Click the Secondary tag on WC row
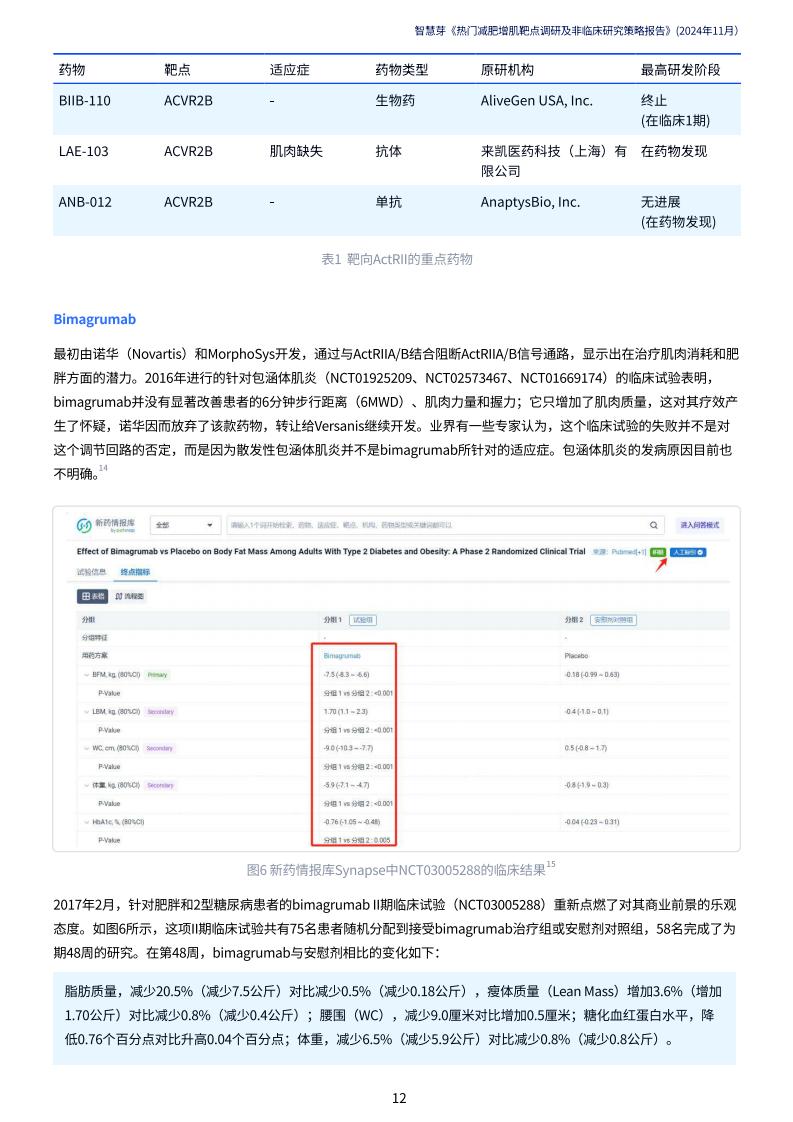Image resolution: width=793 pixels, height=1122 pixels. pyautogui.click(x=159, y=748)
